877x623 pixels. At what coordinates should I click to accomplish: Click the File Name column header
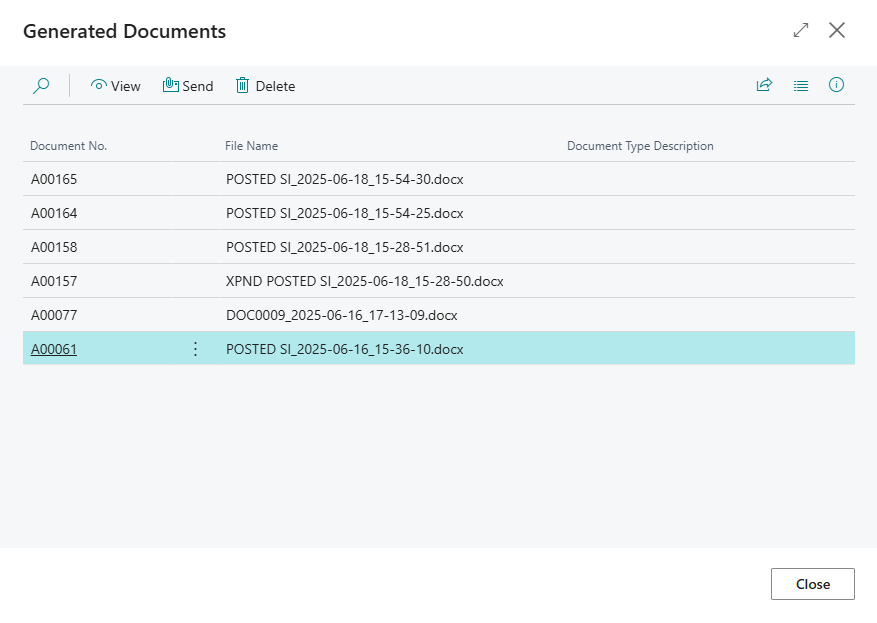coord(251,146)
